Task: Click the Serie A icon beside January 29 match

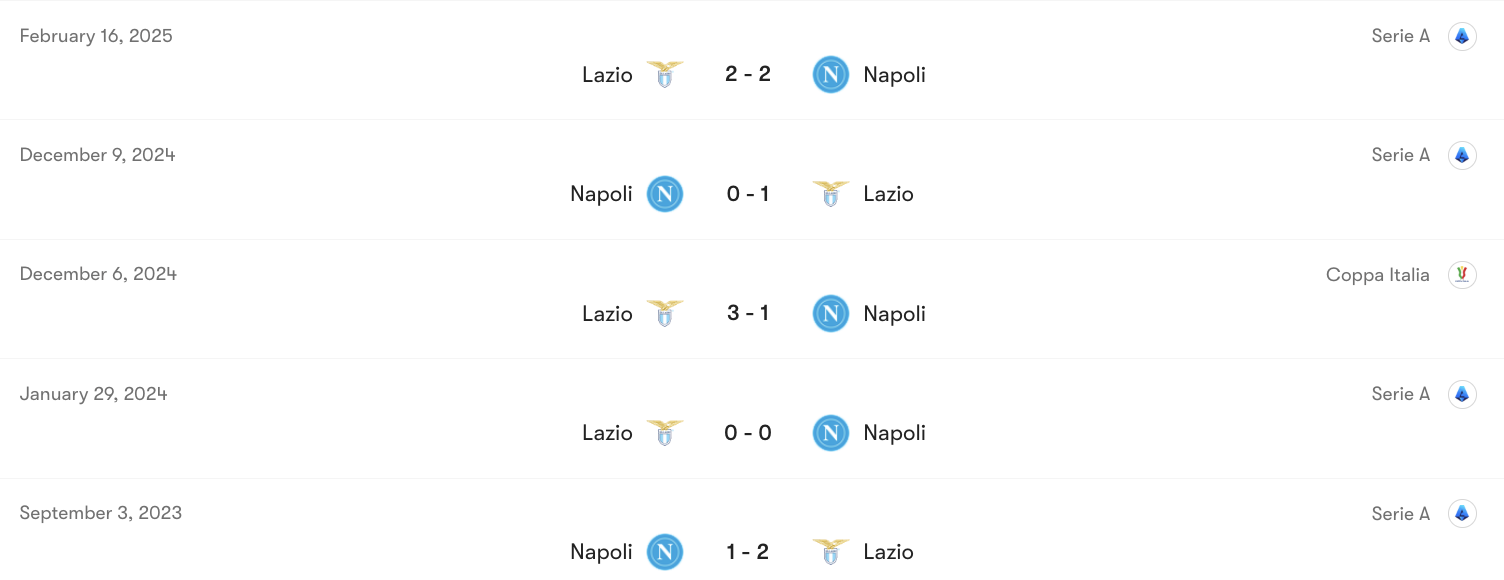Action: point(1461,393)
